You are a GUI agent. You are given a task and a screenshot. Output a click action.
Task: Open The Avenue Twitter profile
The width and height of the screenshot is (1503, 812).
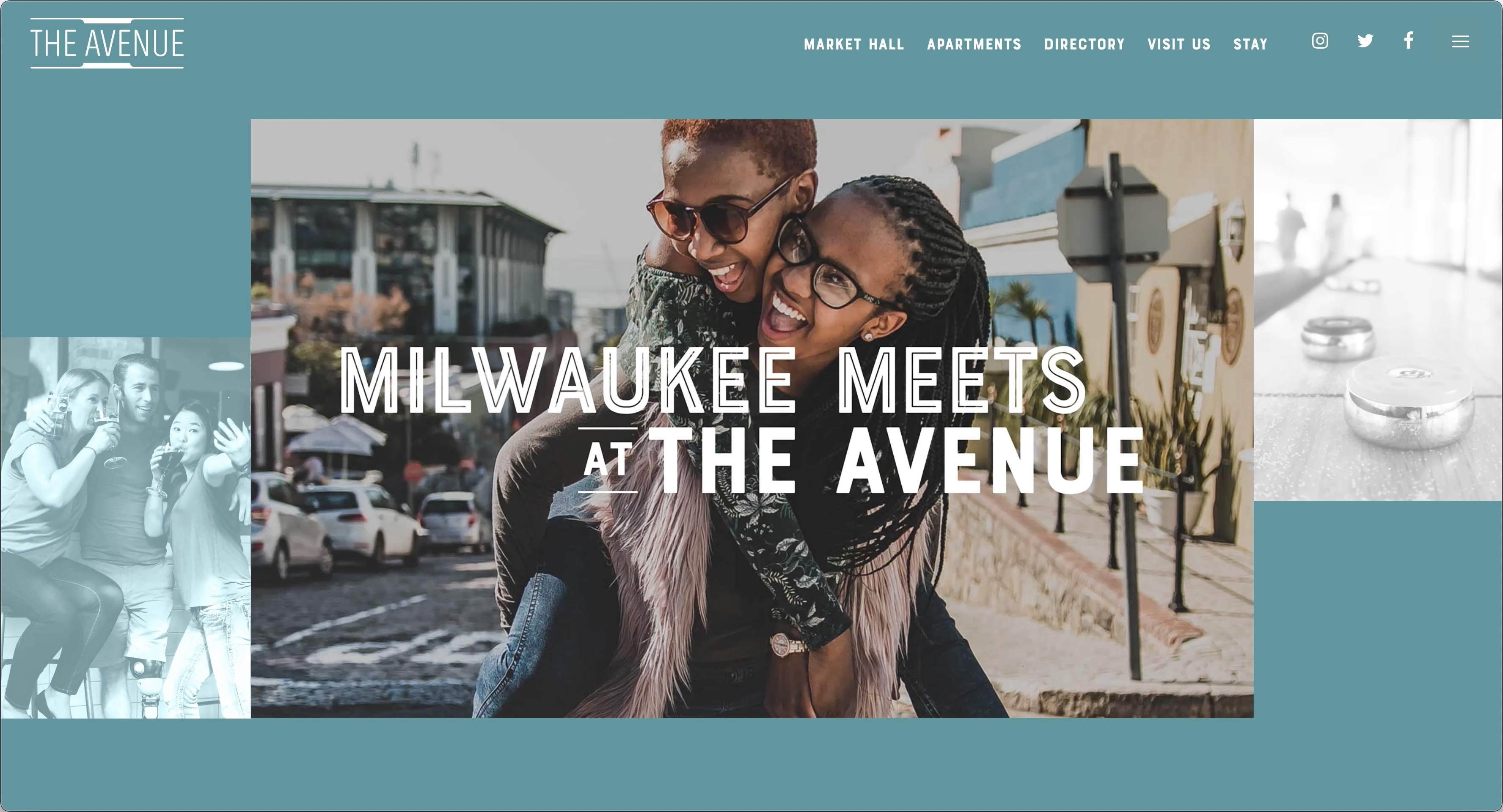coord(1365,41)
